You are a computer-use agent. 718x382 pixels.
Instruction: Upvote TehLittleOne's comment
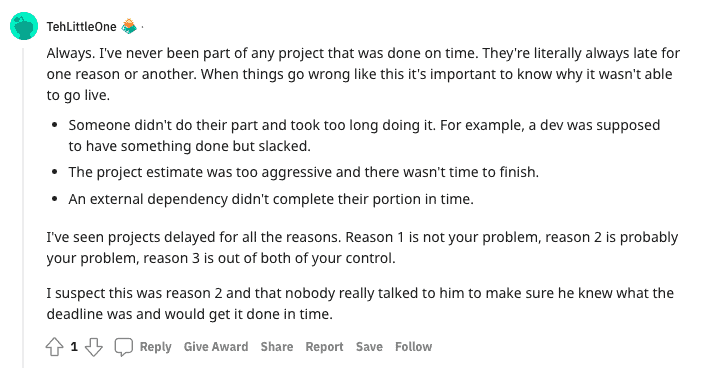[x=54, y=347]
